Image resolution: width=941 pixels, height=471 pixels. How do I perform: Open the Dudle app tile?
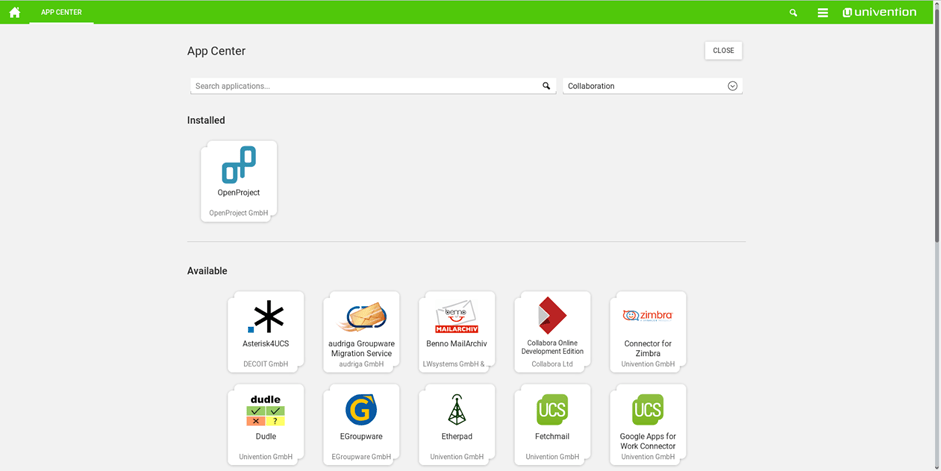(x=266, y=424)
